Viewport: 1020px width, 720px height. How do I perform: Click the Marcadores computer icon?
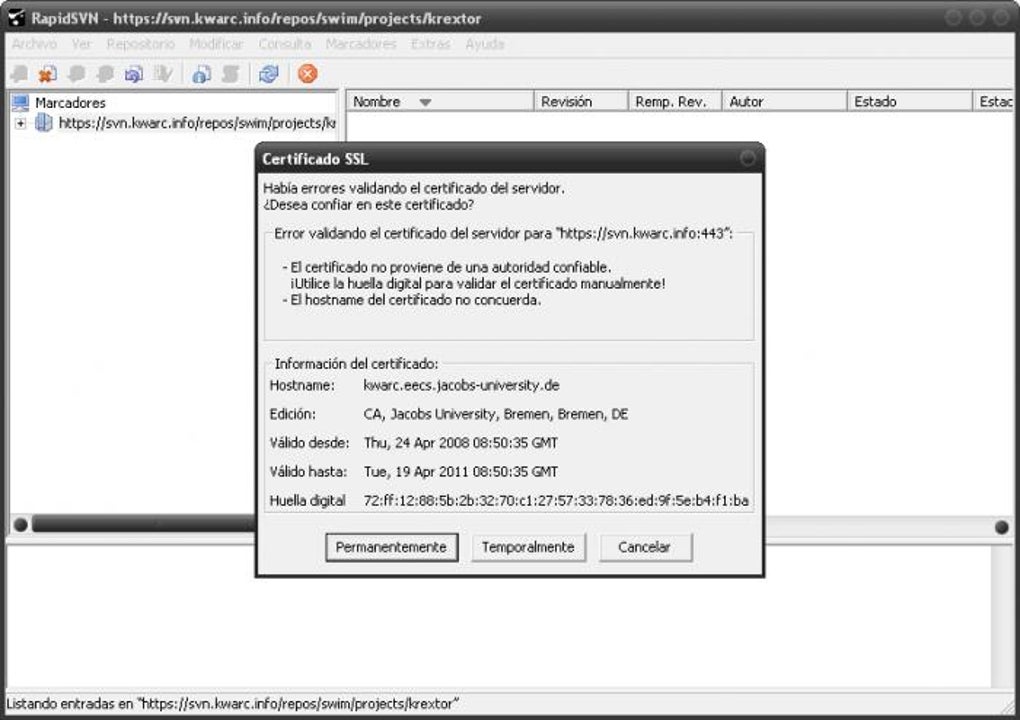coord(21,103)
